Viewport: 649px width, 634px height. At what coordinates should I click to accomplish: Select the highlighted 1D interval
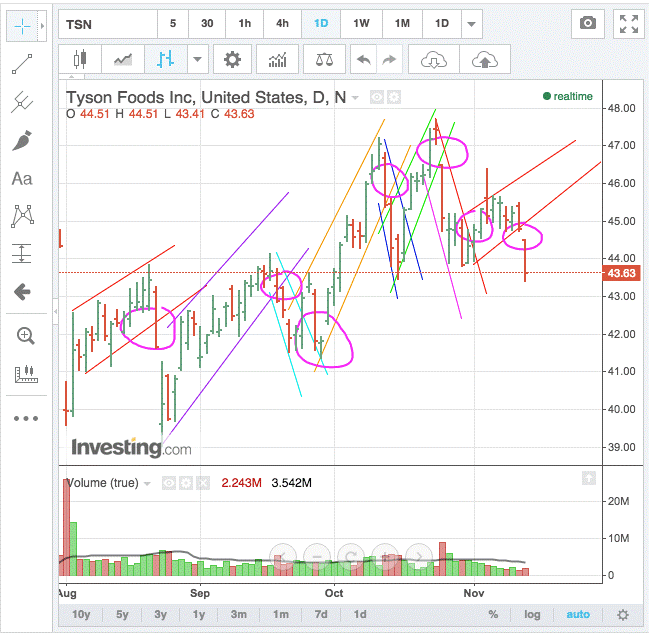click(x=321, y=24)
